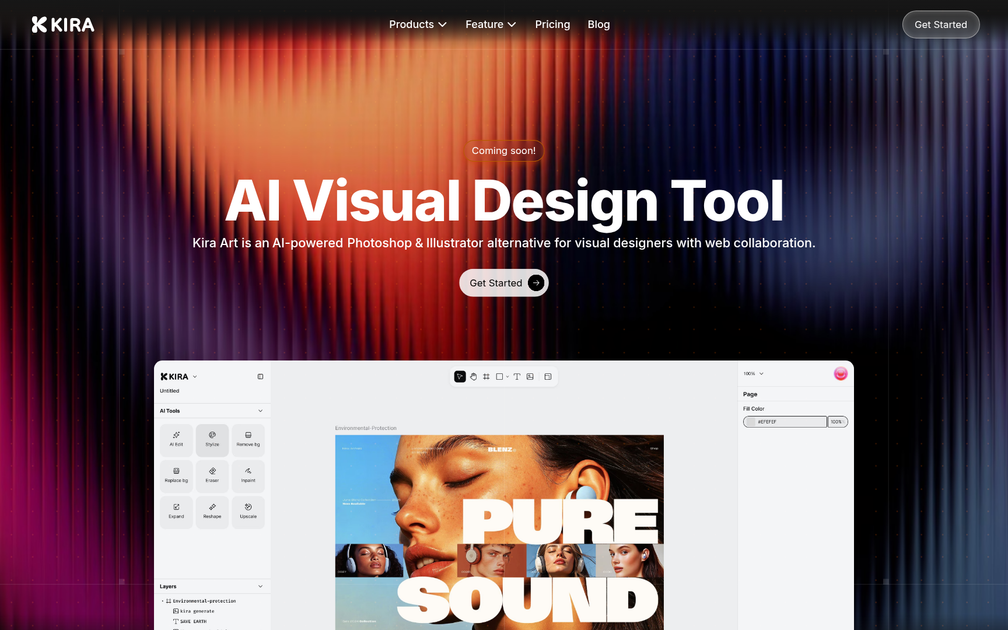This screenshot has width=1008, height=630.
Task: Select the Eraser tool in AI Tools
Action: click(x=212, y=475)
